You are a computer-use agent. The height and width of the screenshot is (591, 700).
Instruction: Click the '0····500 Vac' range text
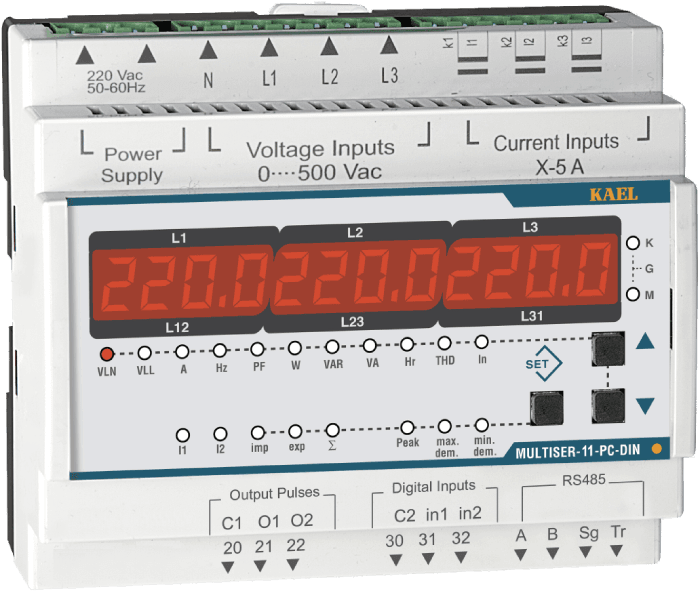click(x=320, y=172)
